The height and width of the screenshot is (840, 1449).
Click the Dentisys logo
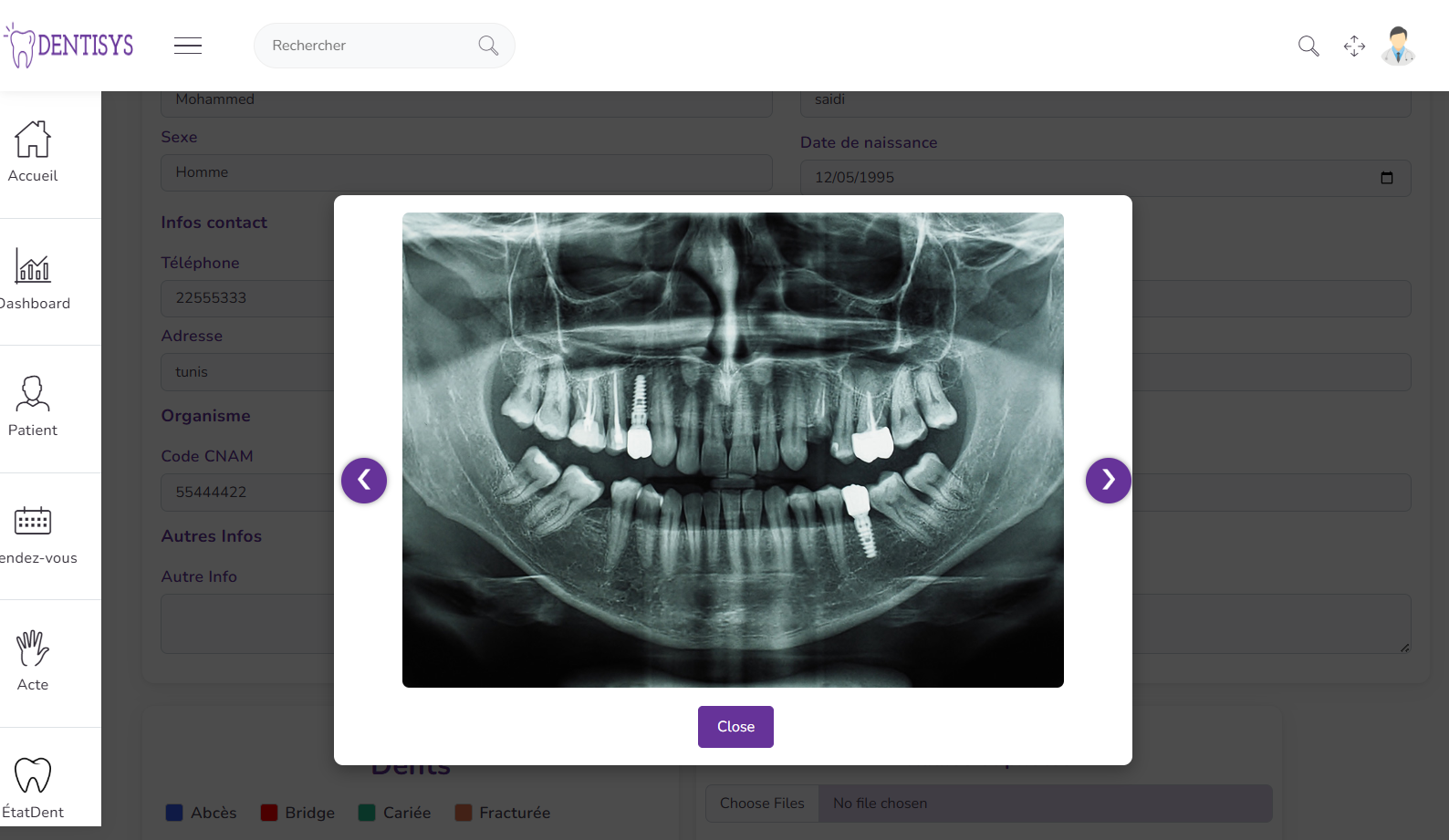pyautogui.click(x=69, y=46)
